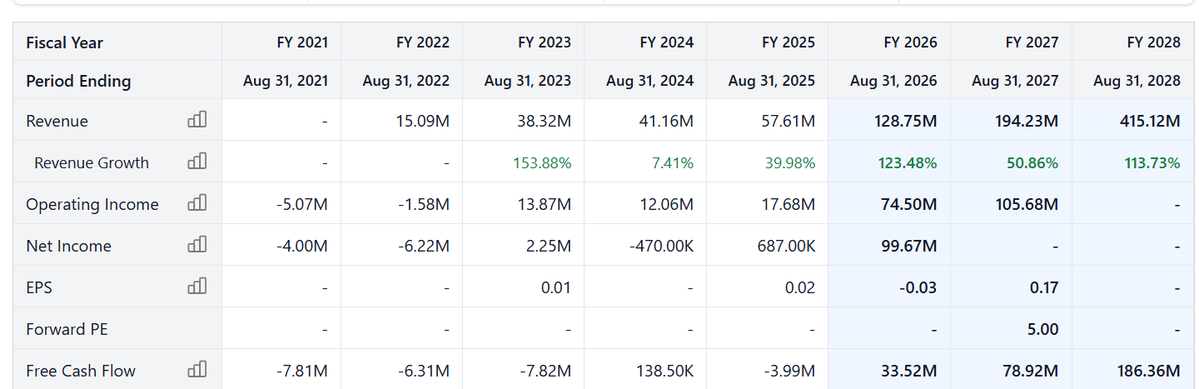Click revenue value 194.23M

1027,121
